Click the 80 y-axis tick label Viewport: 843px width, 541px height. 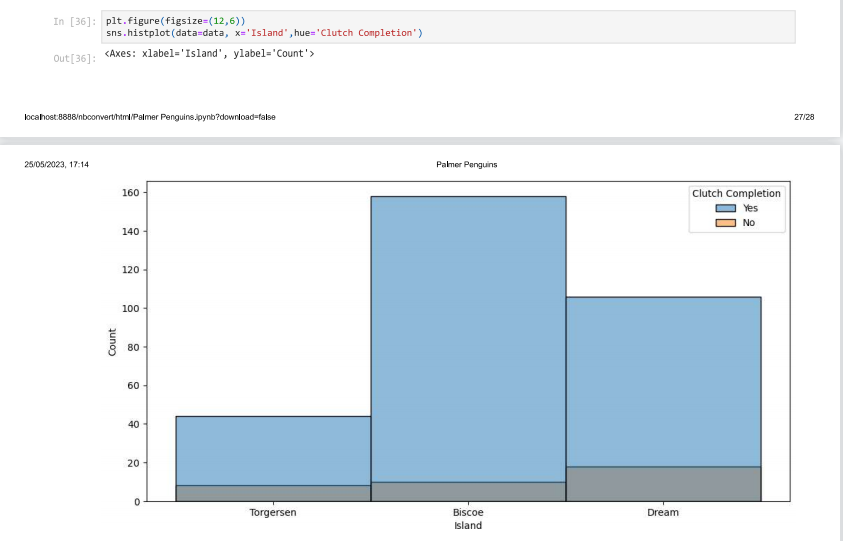click(133, 347)
